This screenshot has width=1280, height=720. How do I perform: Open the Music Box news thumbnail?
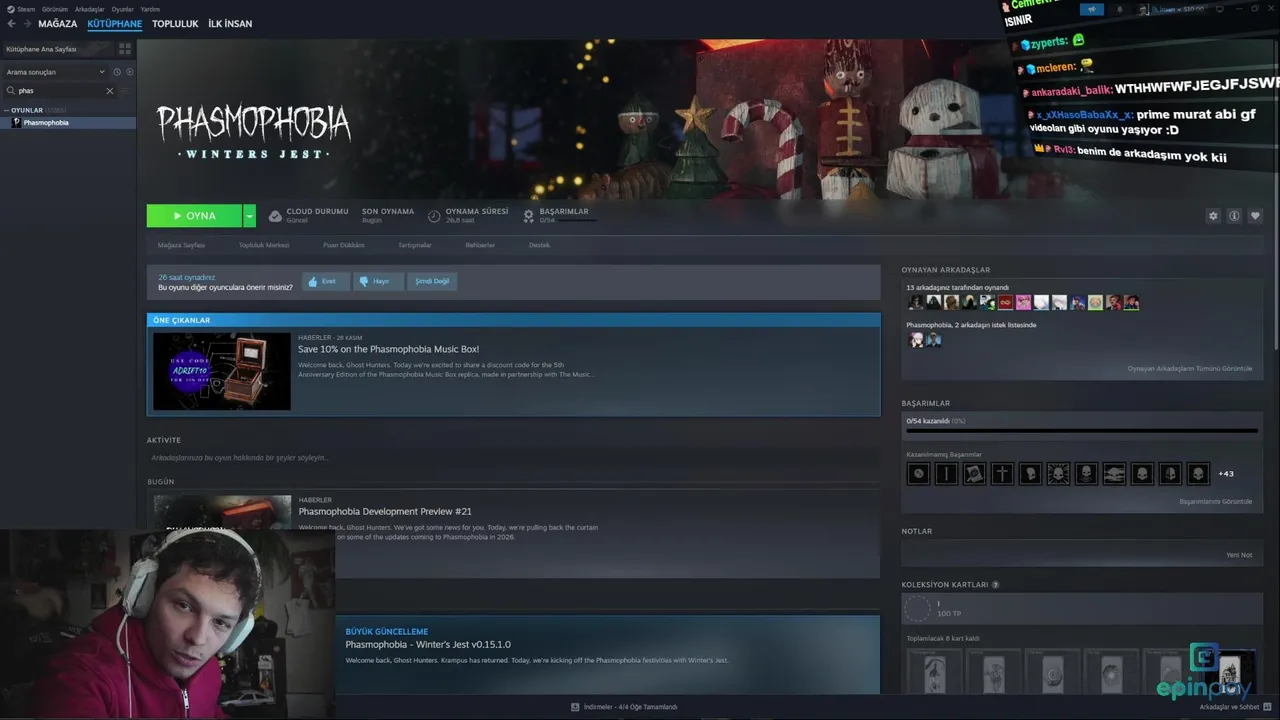tap(222, 371)
